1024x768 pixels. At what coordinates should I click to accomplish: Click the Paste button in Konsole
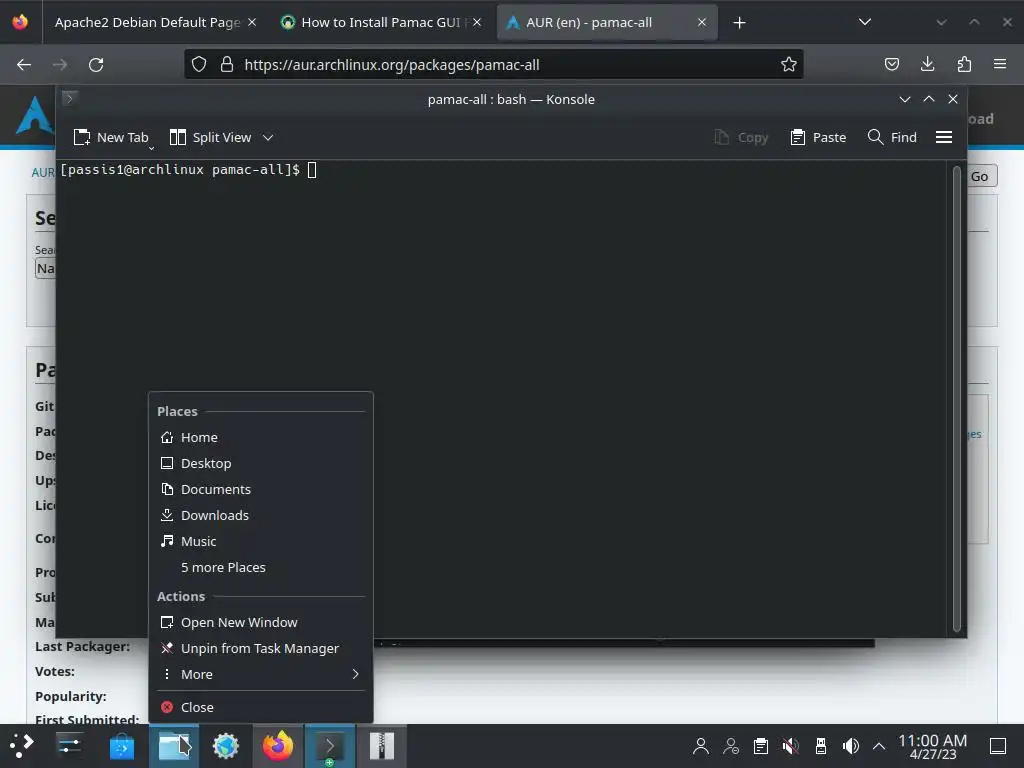818,137
